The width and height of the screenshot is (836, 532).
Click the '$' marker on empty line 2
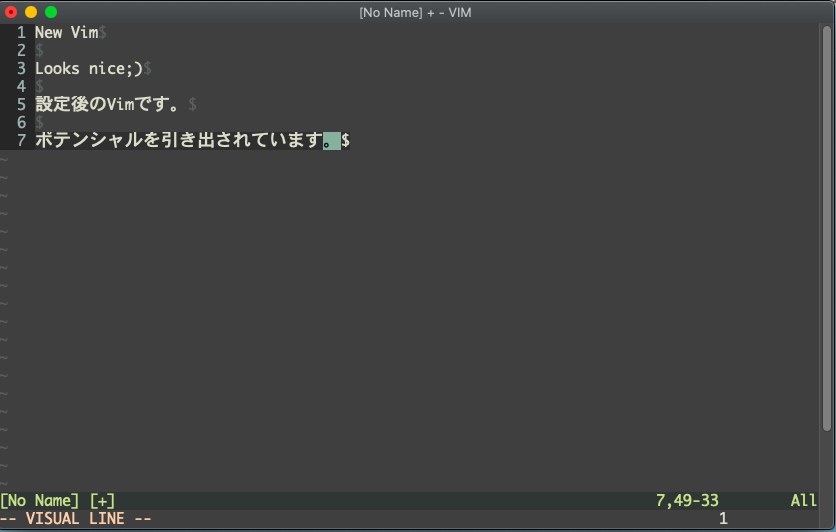pos(39,51)
